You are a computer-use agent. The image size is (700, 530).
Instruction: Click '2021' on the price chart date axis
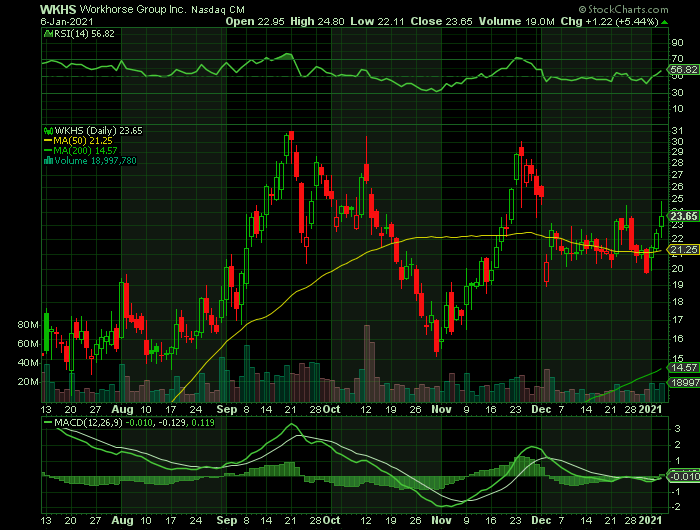click(650, 409)
